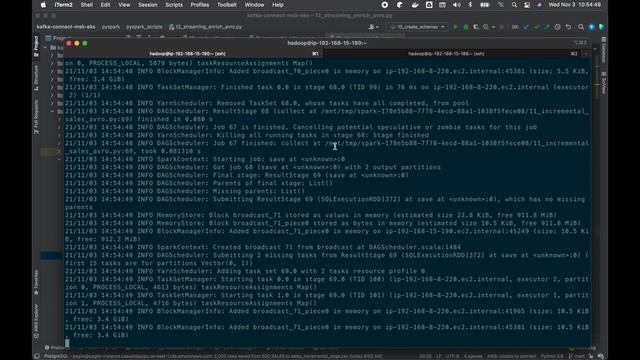Screen dimensions: 640x360
Task: Click the Bluetooth icon in menu bar
Action: point(470,5)
